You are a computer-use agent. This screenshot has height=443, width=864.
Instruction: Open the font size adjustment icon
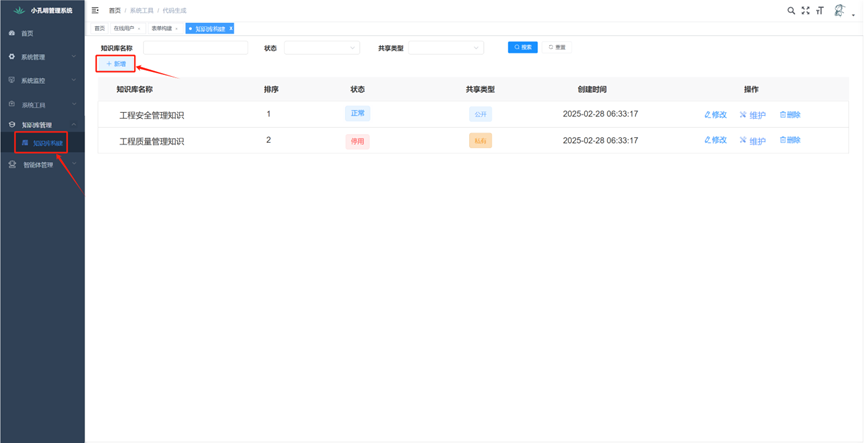point(820,10)
